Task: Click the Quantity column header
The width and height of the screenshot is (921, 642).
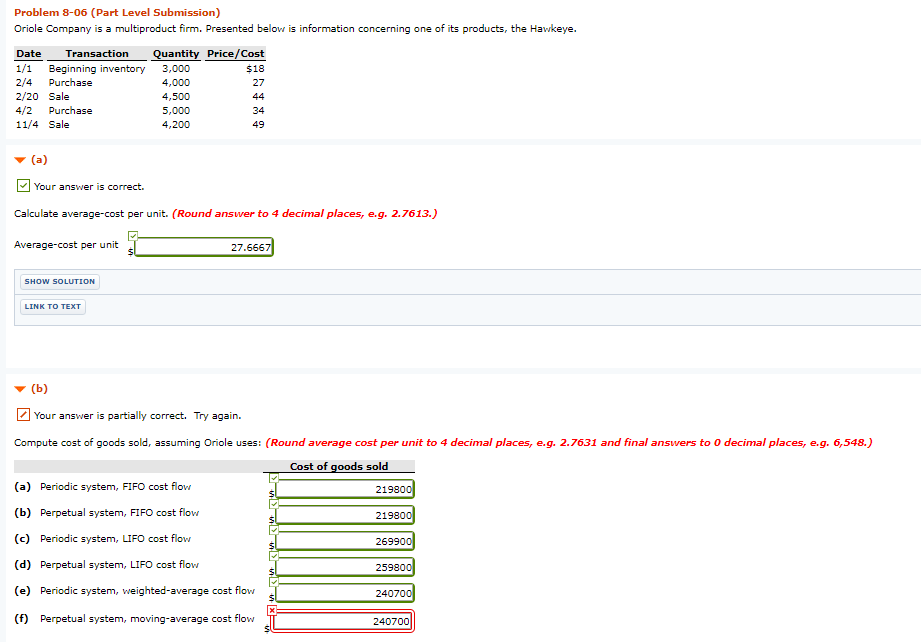Action: [176, 53]
